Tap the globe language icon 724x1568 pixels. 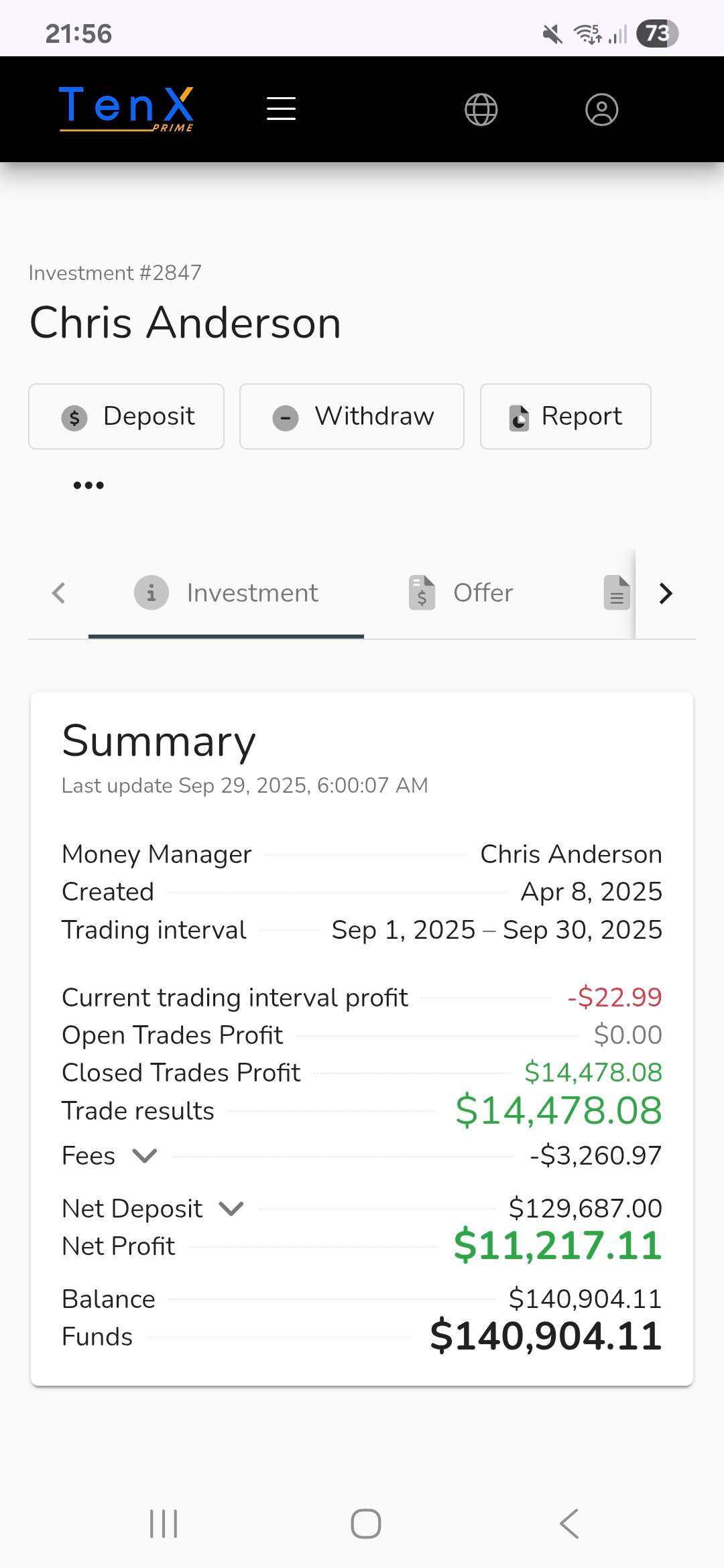[481, 109]
